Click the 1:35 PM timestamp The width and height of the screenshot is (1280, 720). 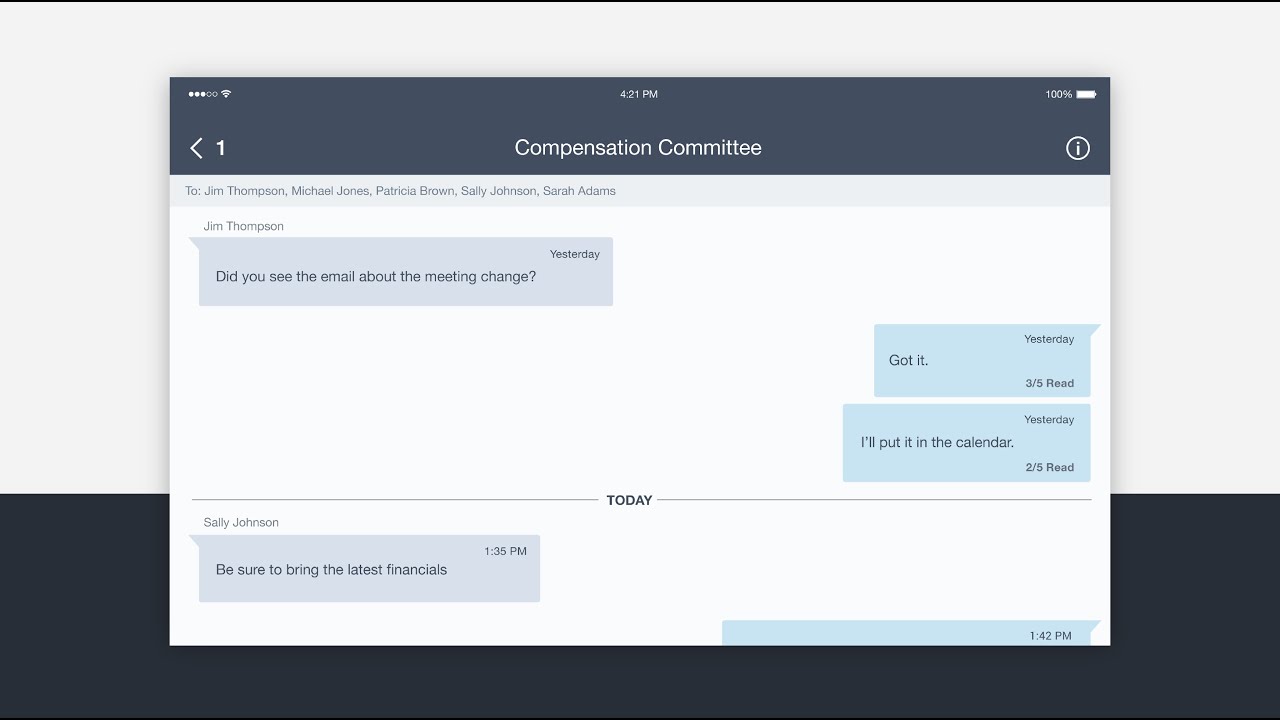(505, 551)
